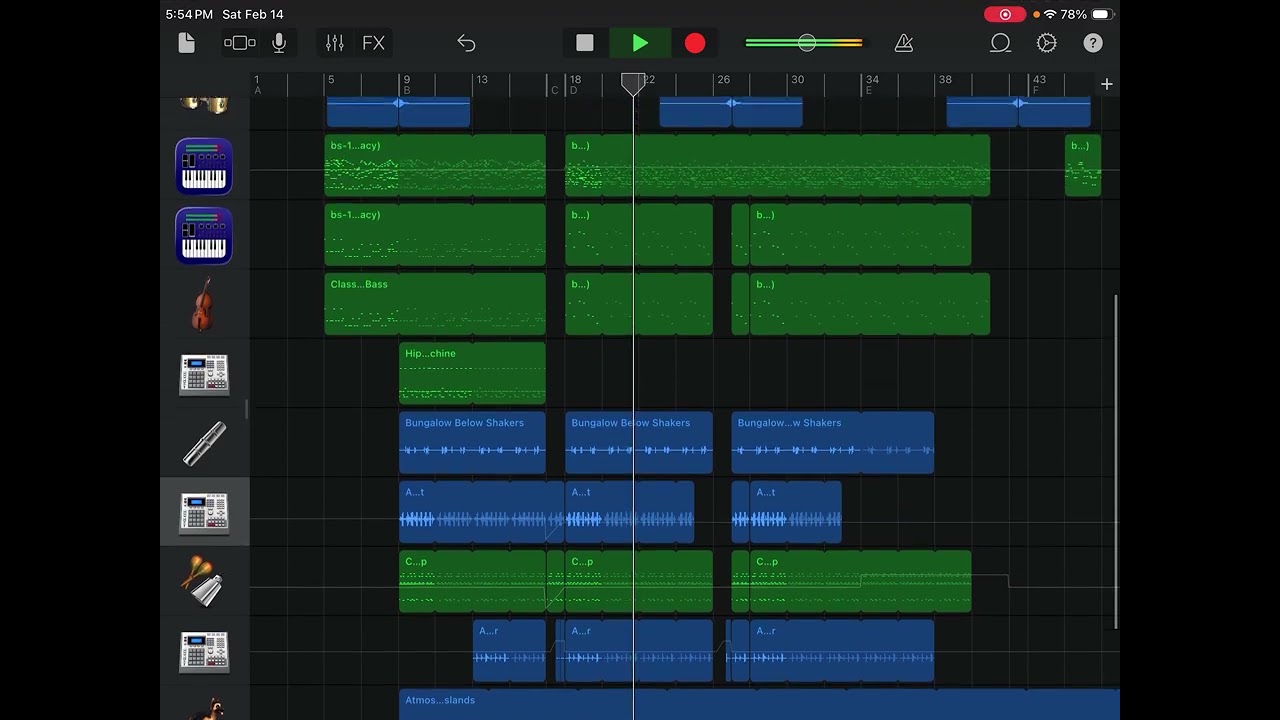This screenshot has height=720, width=1280.
Task: Open help question mark
Action: [1093, 43]
